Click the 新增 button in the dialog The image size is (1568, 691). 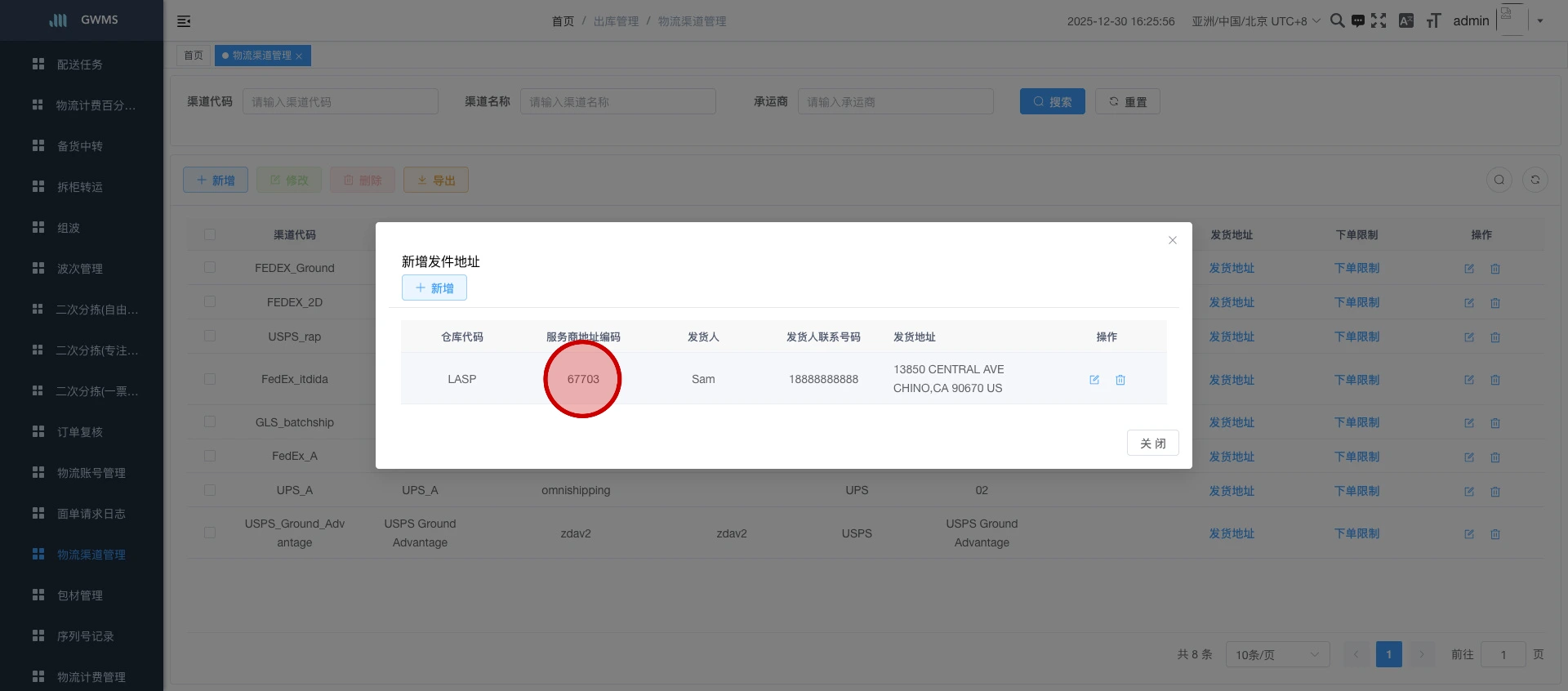[434, 288]
